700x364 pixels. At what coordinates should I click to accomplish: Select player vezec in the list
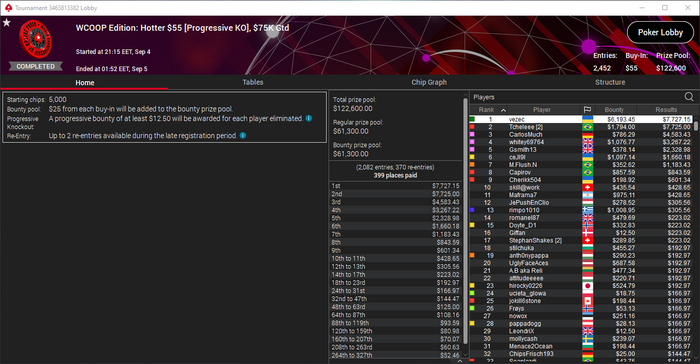tap(517, 119)
